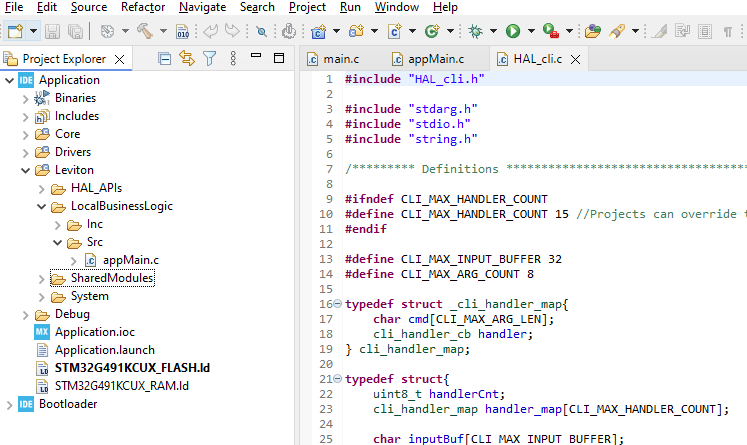The image size is (747, 445).
Task: Open the New C source file dropdown arrow
Action: pyautogui.click(x=413, y=31)
